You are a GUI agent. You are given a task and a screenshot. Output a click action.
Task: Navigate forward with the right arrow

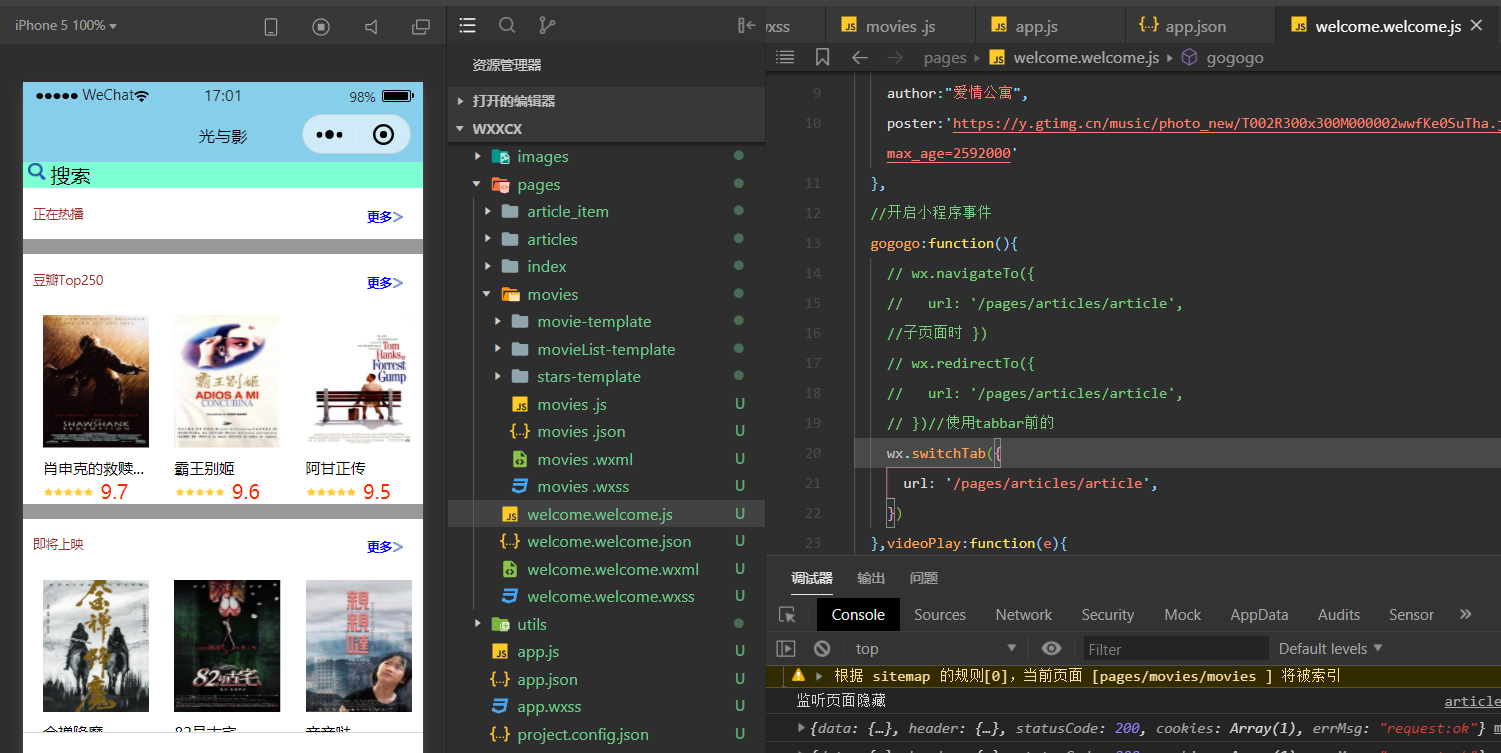point(894,57)
